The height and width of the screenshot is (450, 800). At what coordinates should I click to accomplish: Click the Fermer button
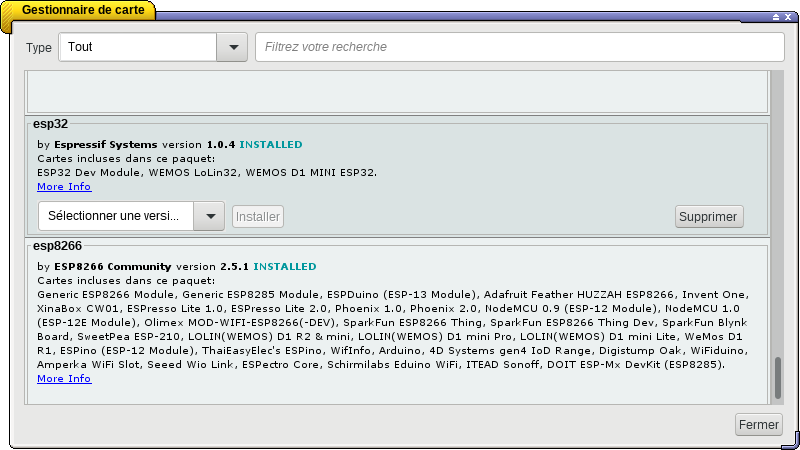(758, 424)
